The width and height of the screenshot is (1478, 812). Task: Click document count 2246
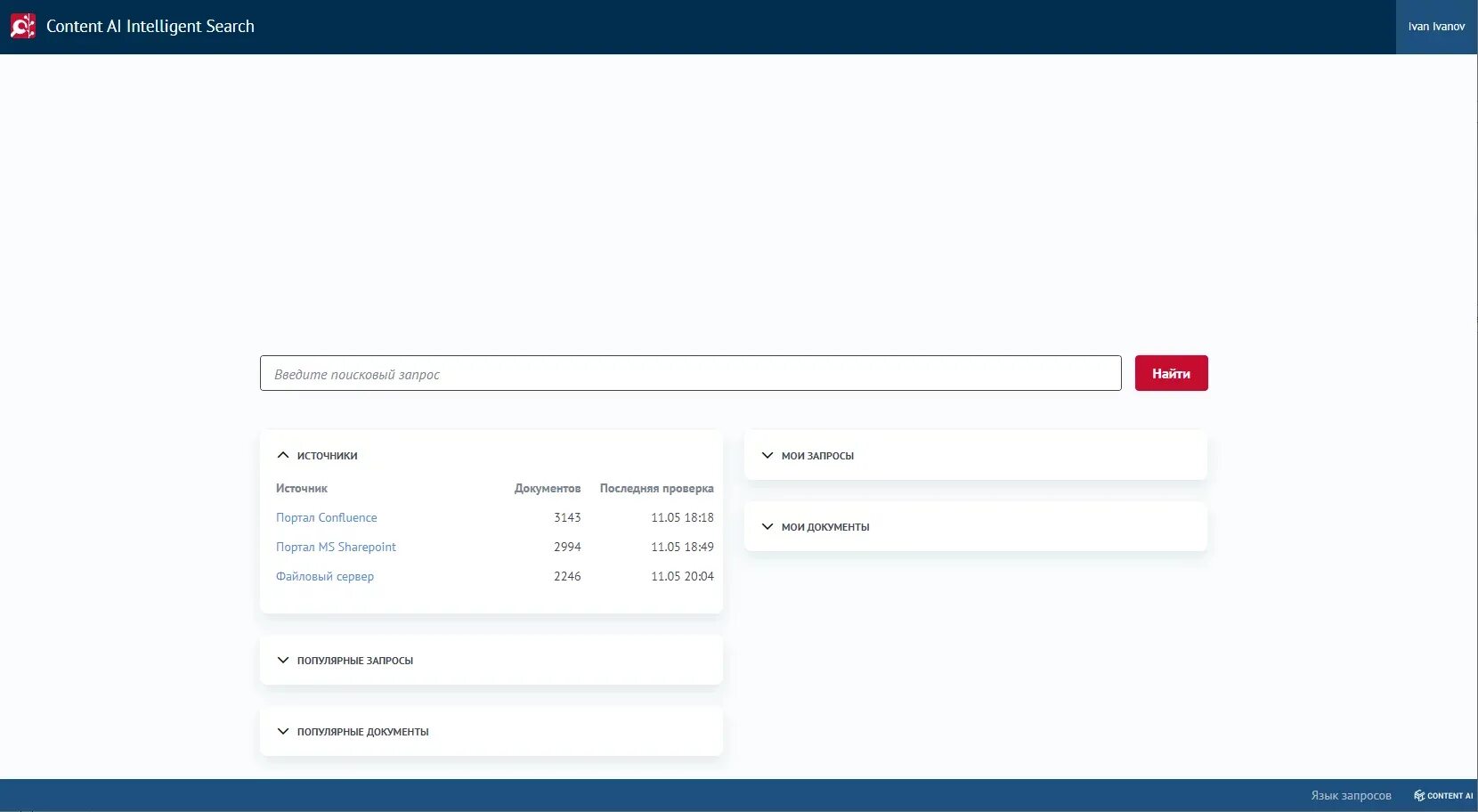[x=567, y=576]
